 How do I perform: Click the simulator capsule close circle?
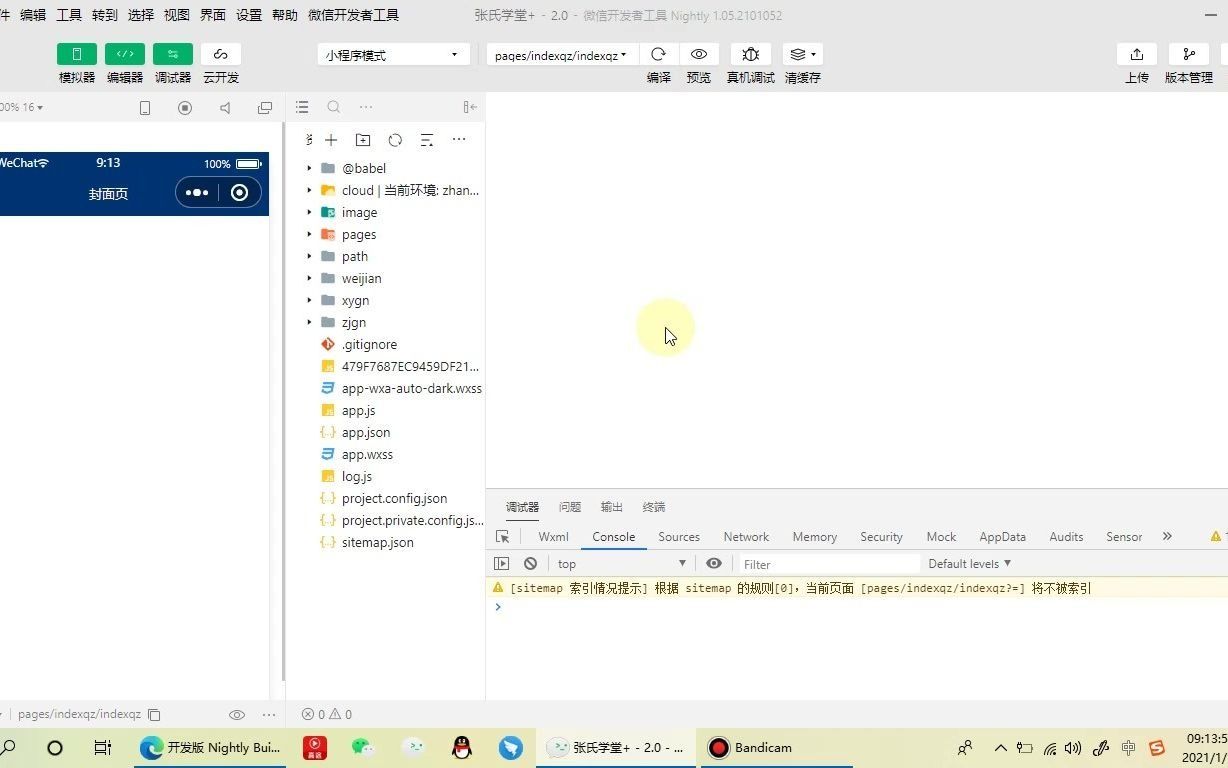(239, 193)
